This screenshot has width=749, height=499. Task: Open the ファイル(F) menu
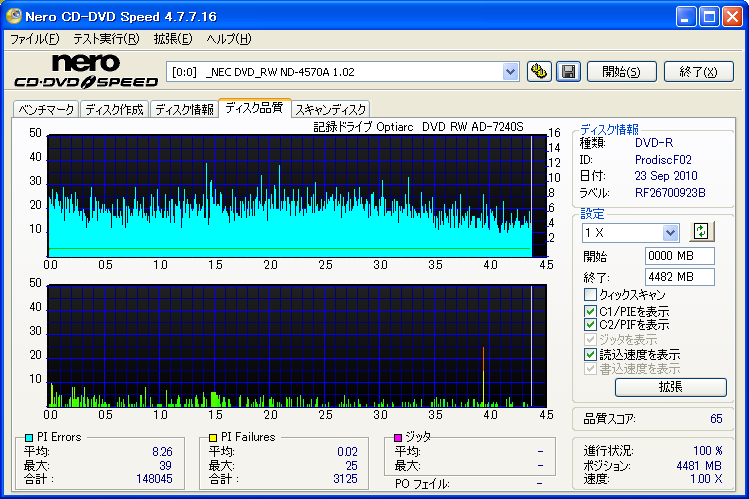coord(34,39)
